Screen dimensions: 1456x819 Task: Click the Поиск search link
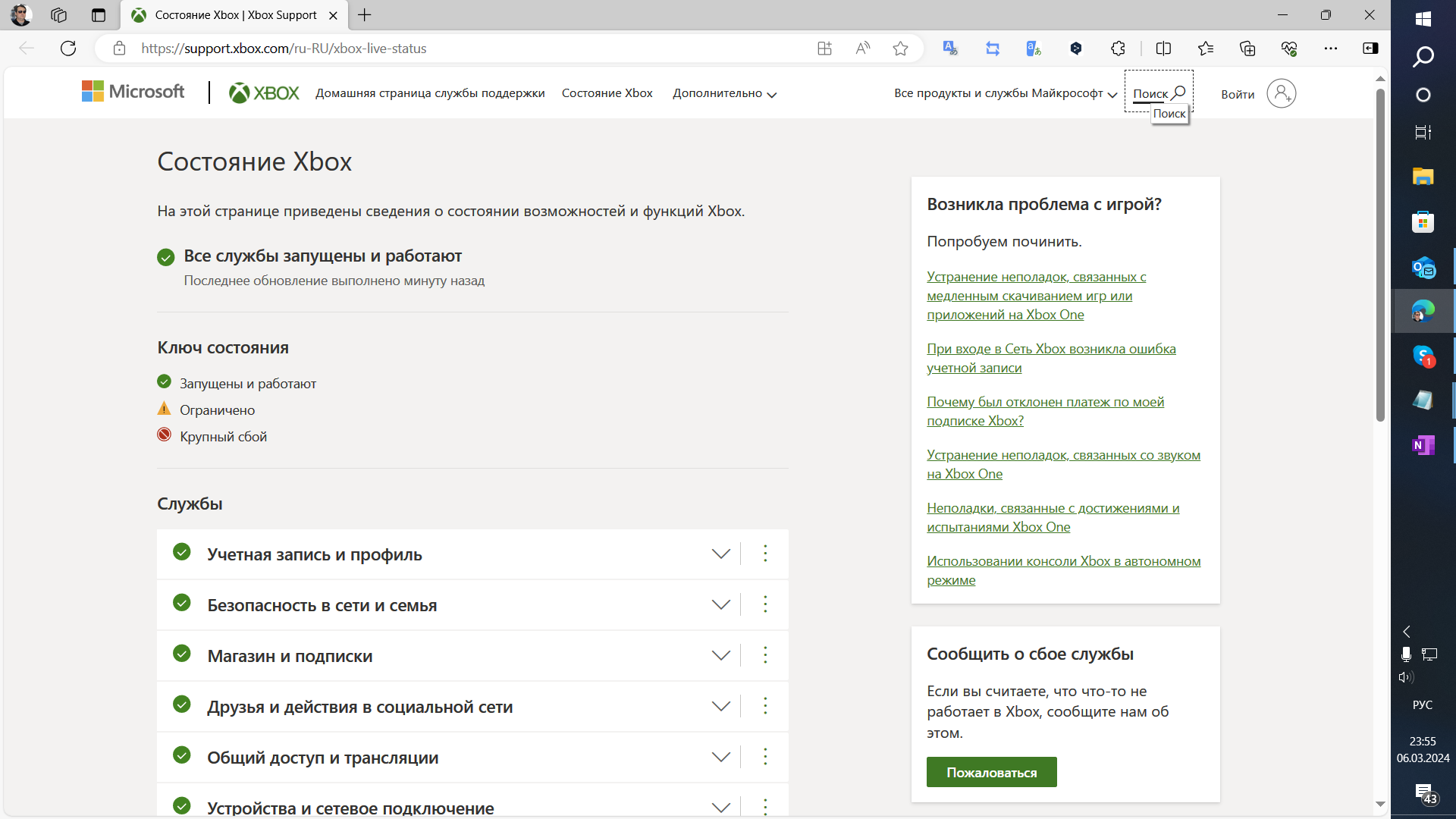[1159, 93]
